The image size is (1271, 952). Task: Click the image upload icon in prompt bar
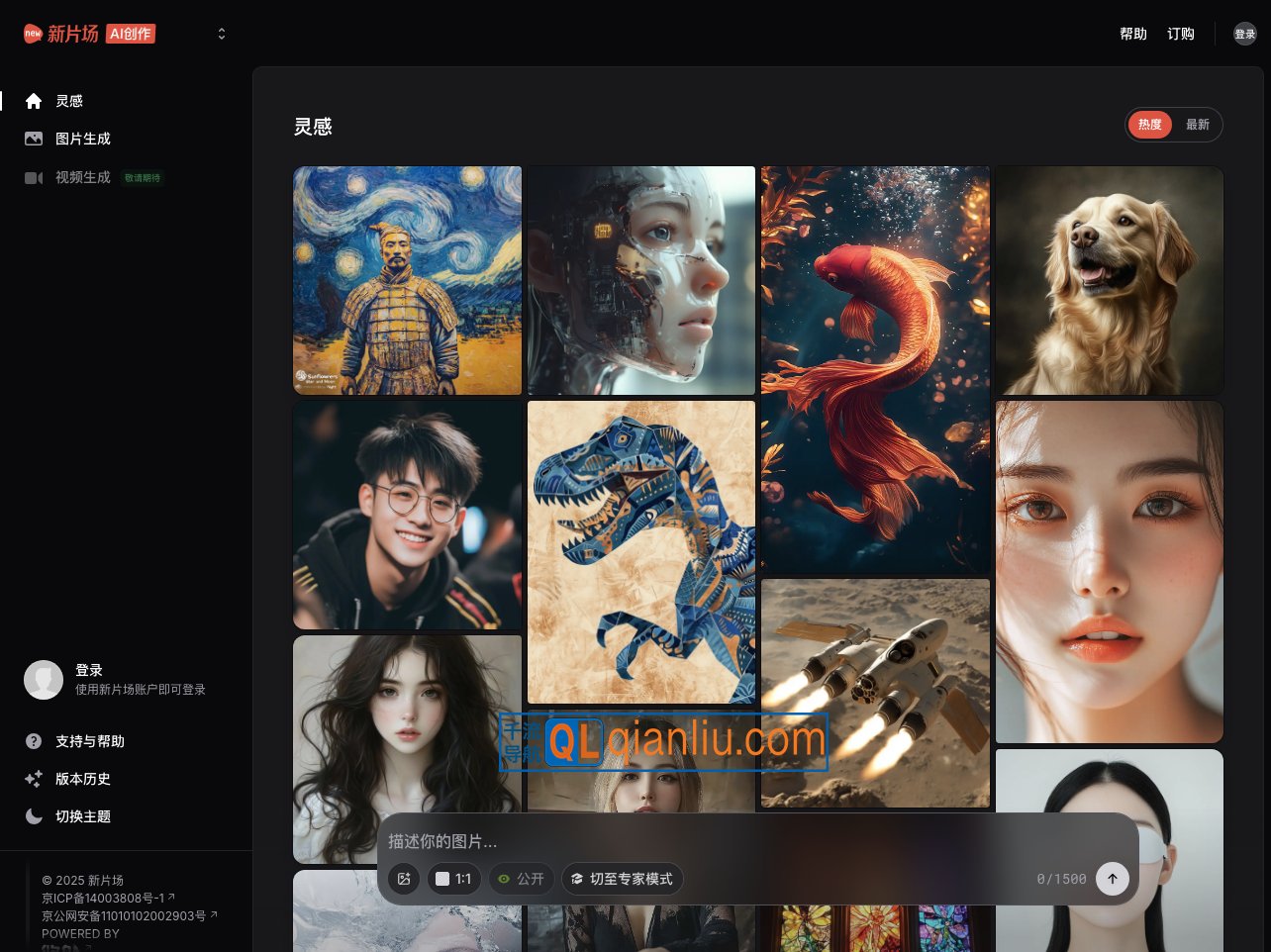pyautogui.click(x=404, y=879)
